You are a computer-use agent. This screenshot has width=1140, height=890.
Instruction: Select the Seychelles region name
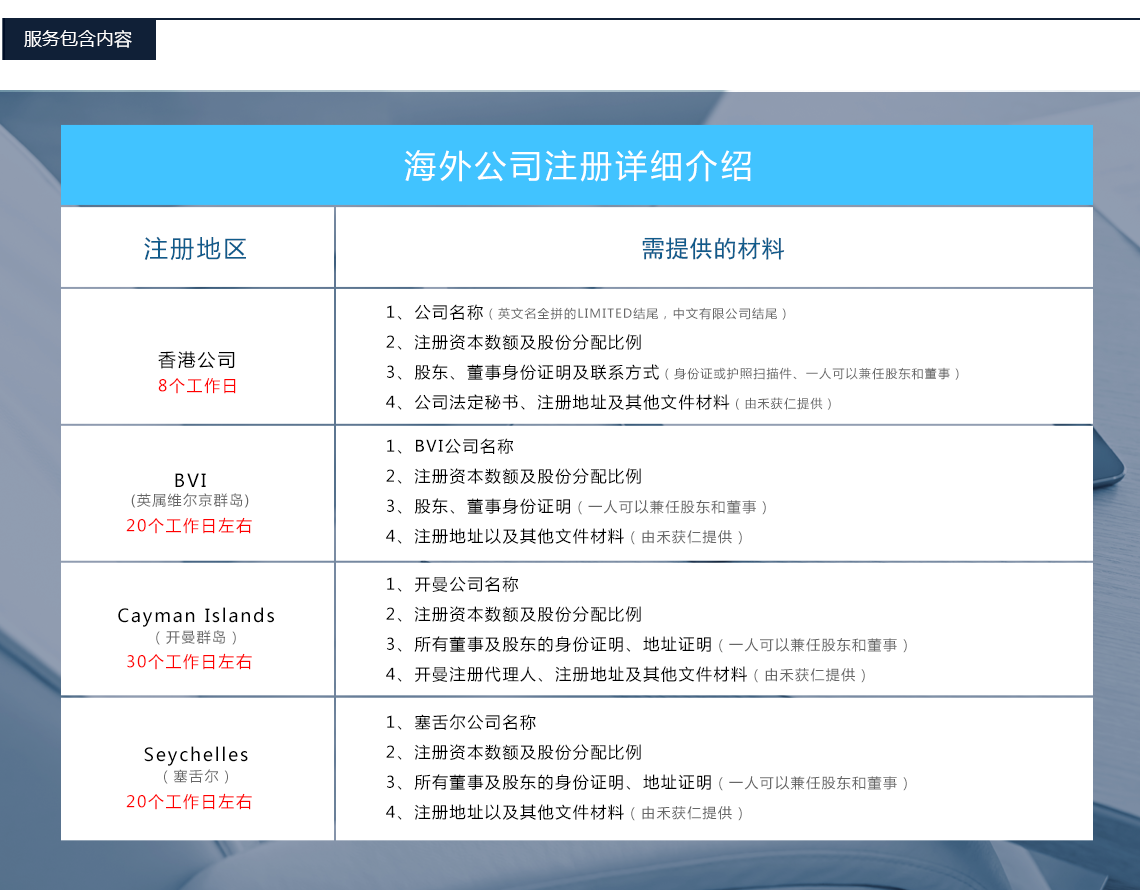point(196,755)
